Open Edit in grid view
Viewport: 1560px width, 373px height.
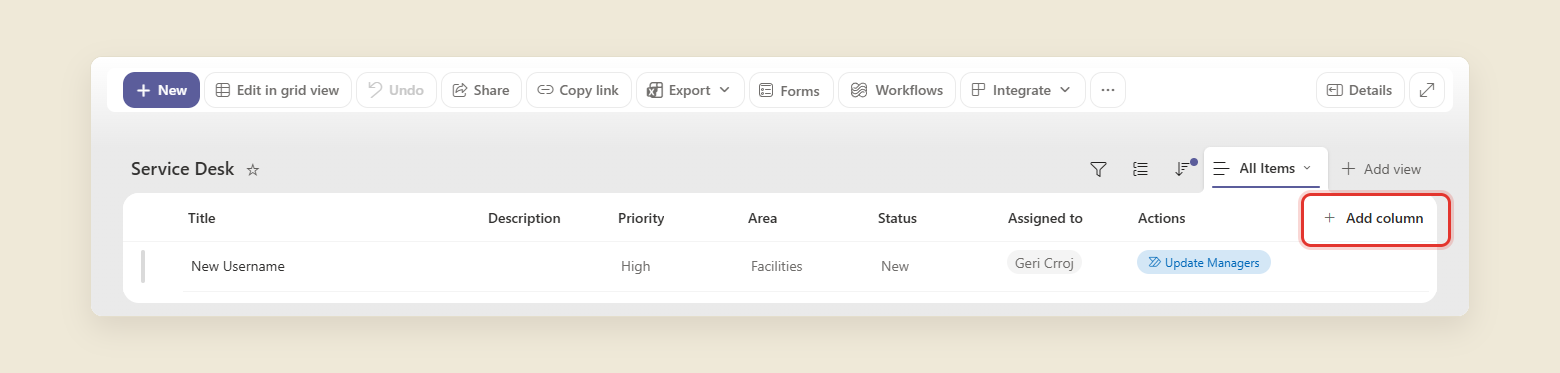[x=278, y=90]
